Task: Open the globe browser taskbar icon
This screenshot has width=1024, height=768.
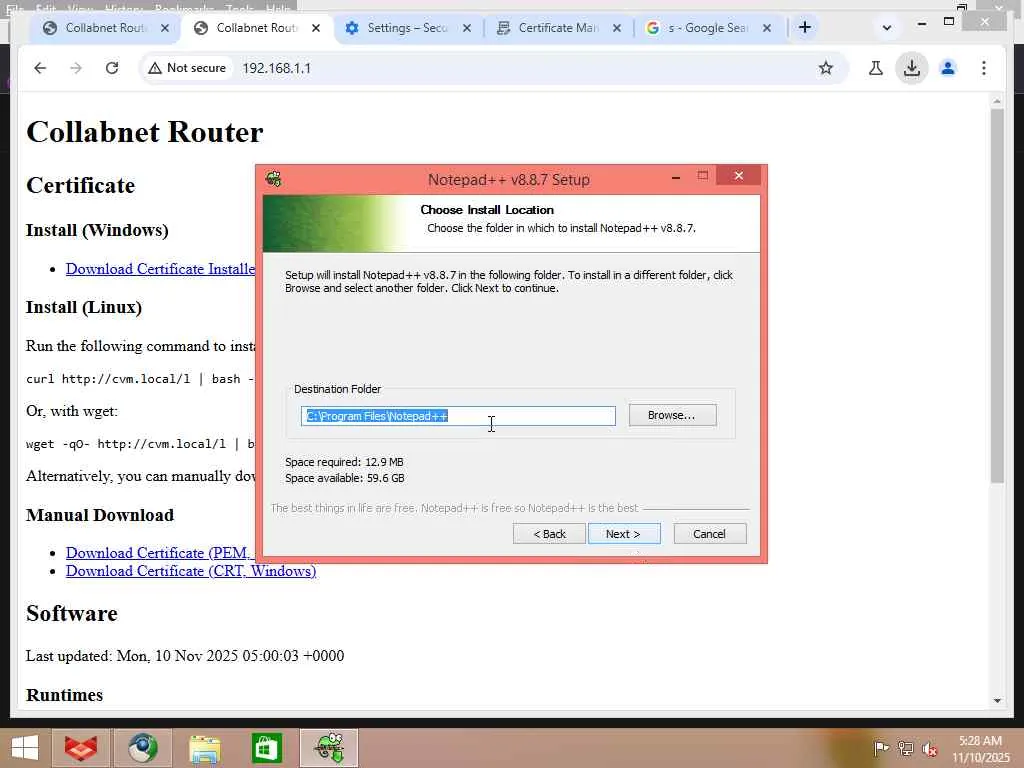Action: pyautogui.click(x=142, y=748)
